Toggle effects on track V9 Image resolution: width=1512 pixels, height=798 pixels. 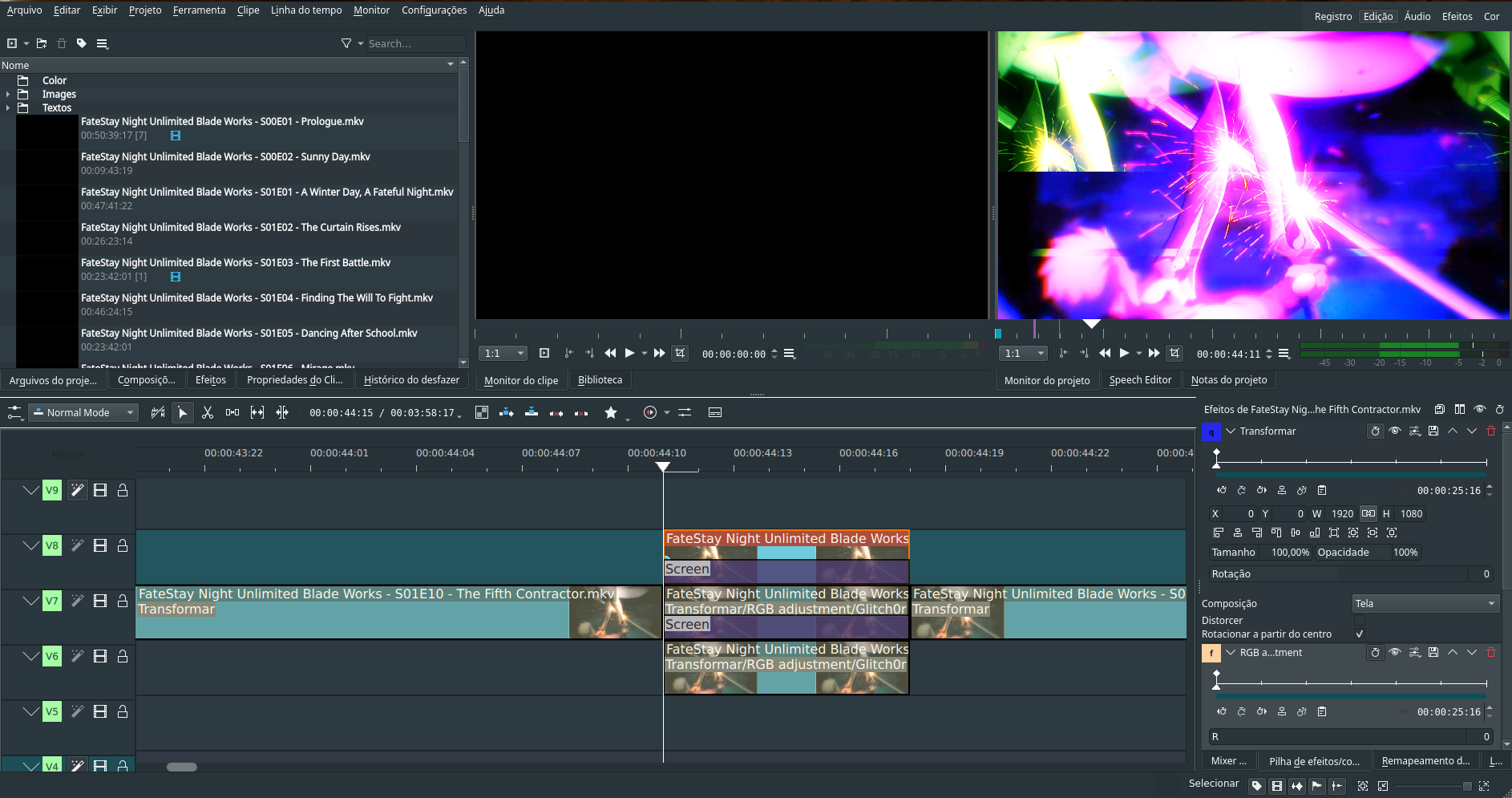77,490
